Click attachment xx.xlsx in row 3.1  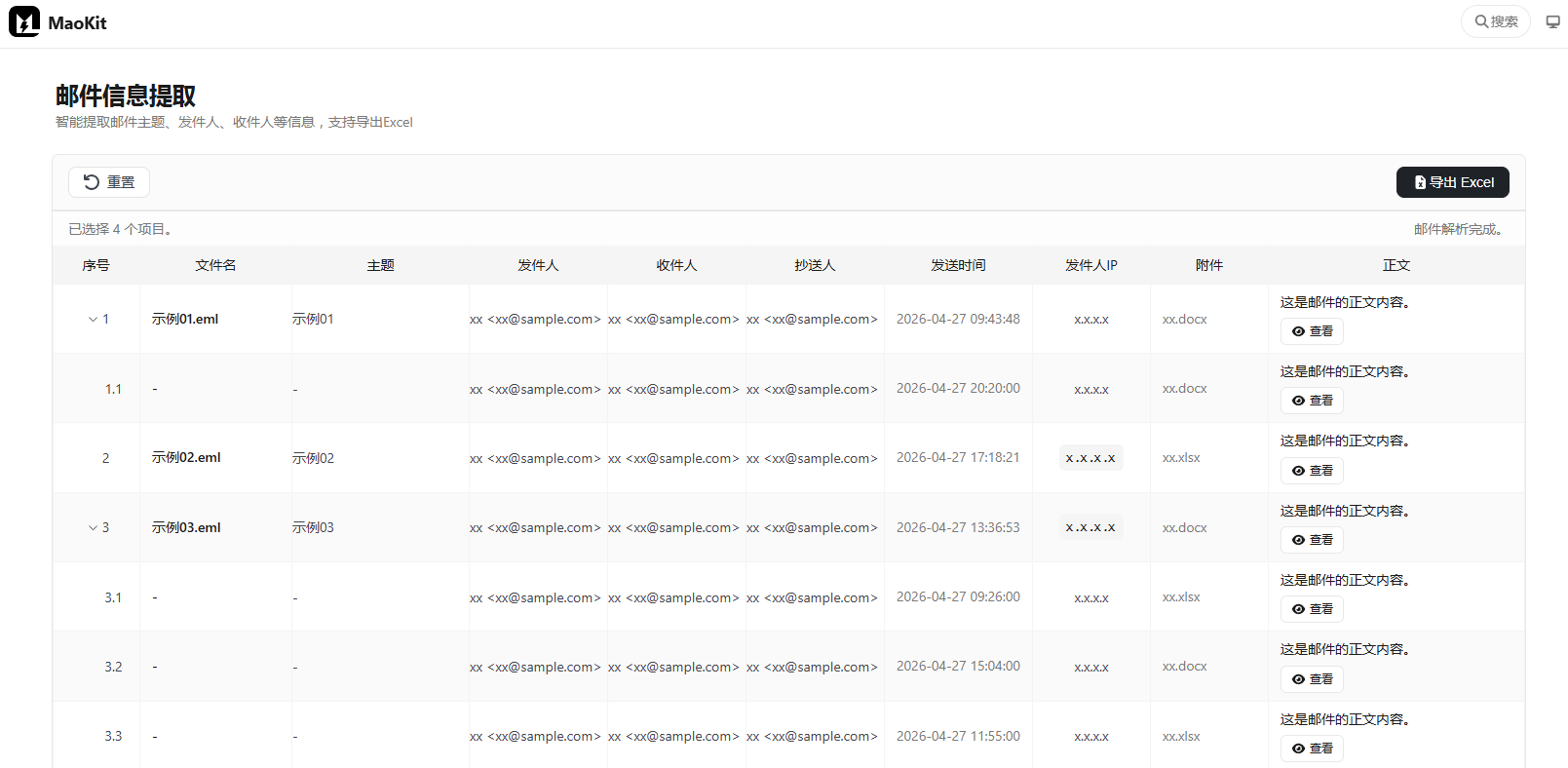click(1181, 596)
